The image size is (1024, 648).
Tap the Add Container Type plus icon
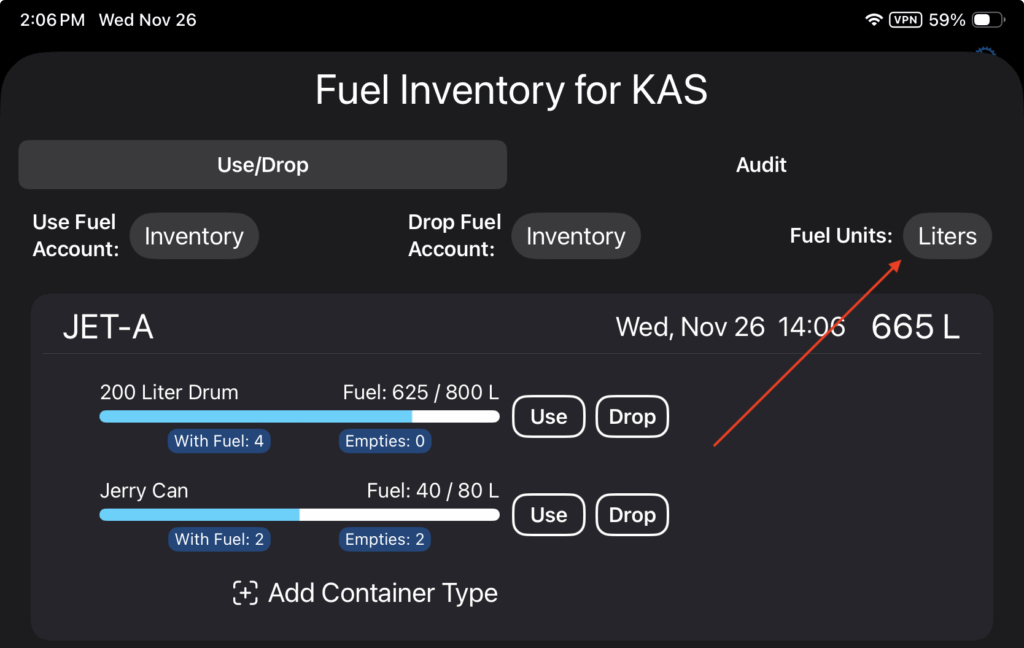245,593
